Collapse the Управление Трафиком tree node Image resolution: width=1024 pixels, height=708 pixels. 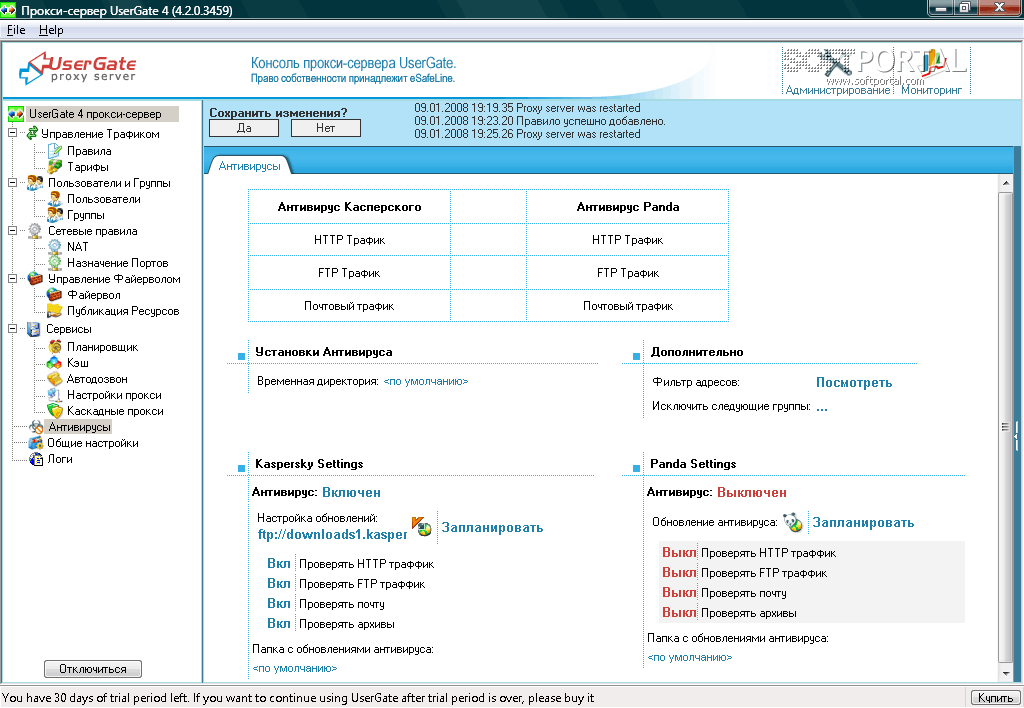pyautogui.click(x=12, y=133)
